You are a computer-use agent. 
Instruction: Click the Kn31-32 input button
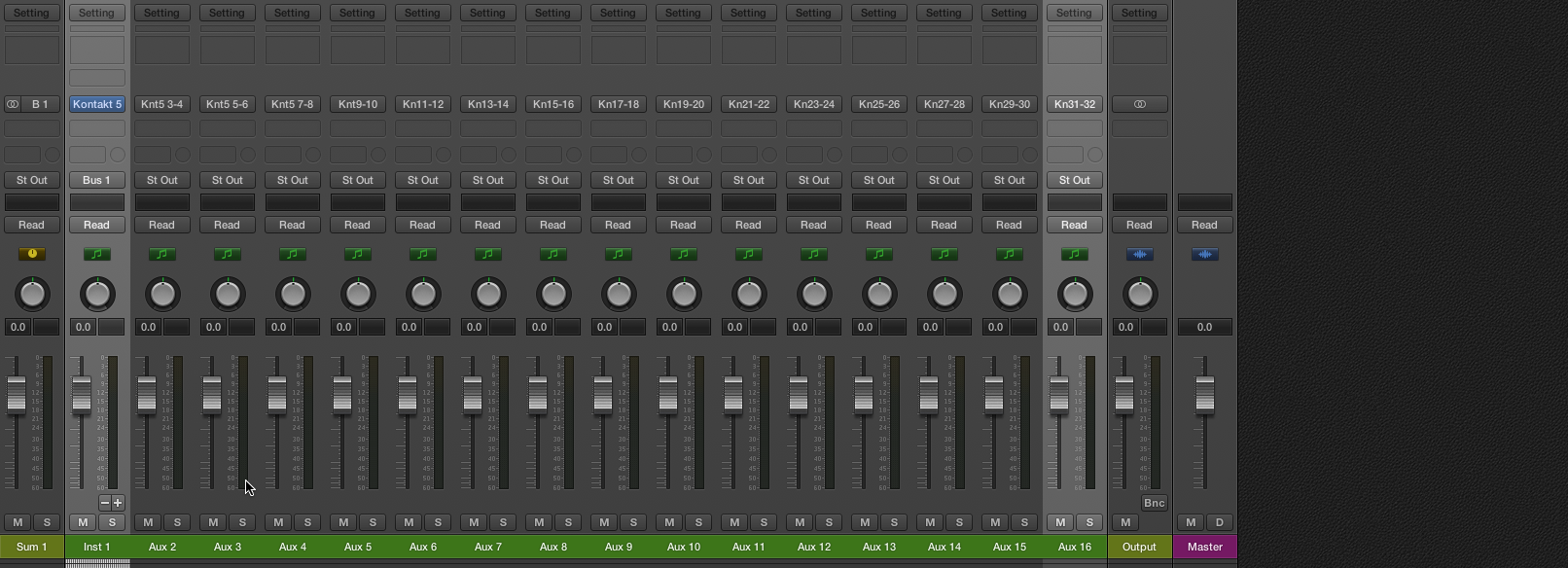(1075, 104)
